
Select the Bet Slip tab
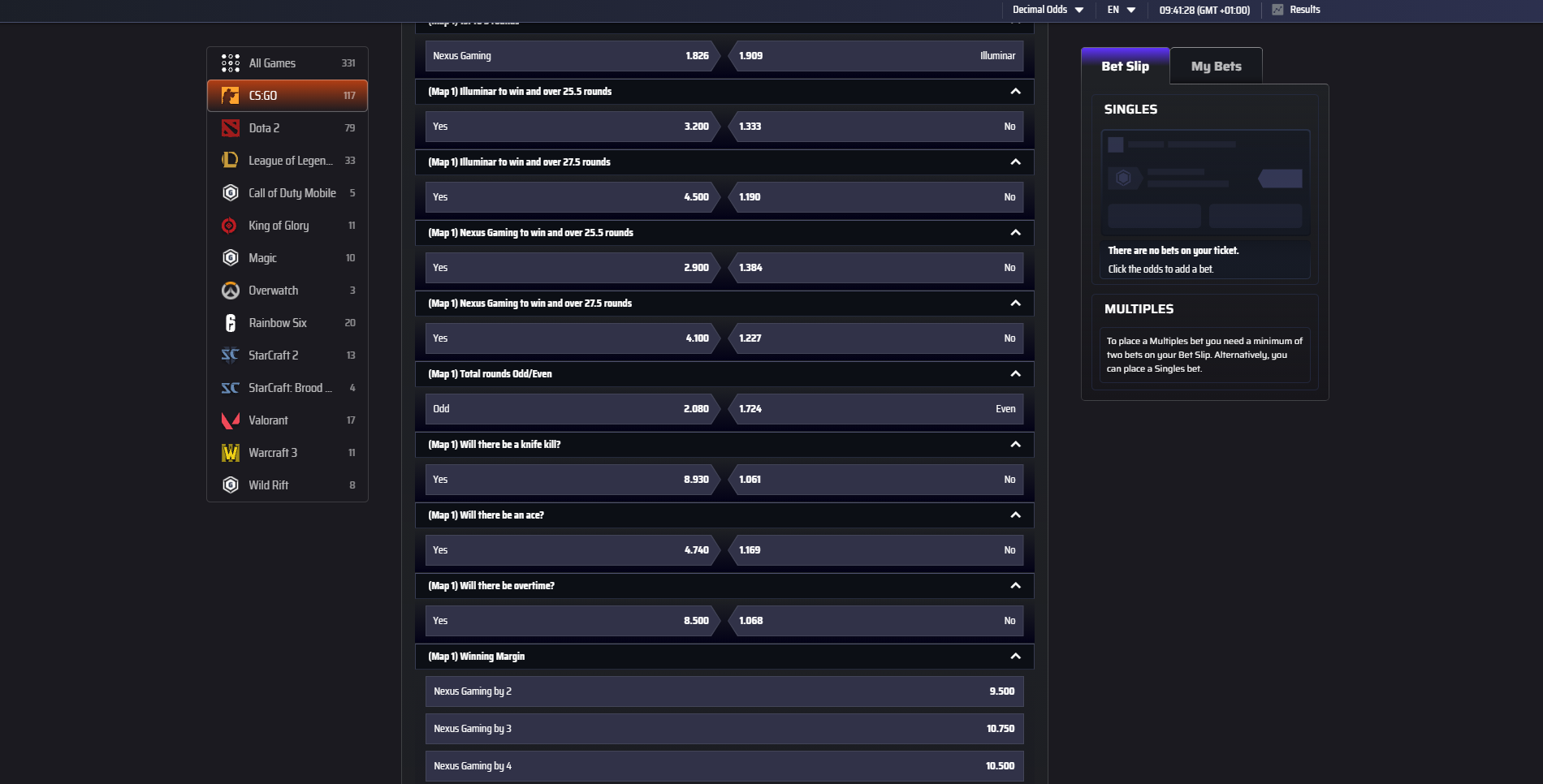(x=1125, y=67)
